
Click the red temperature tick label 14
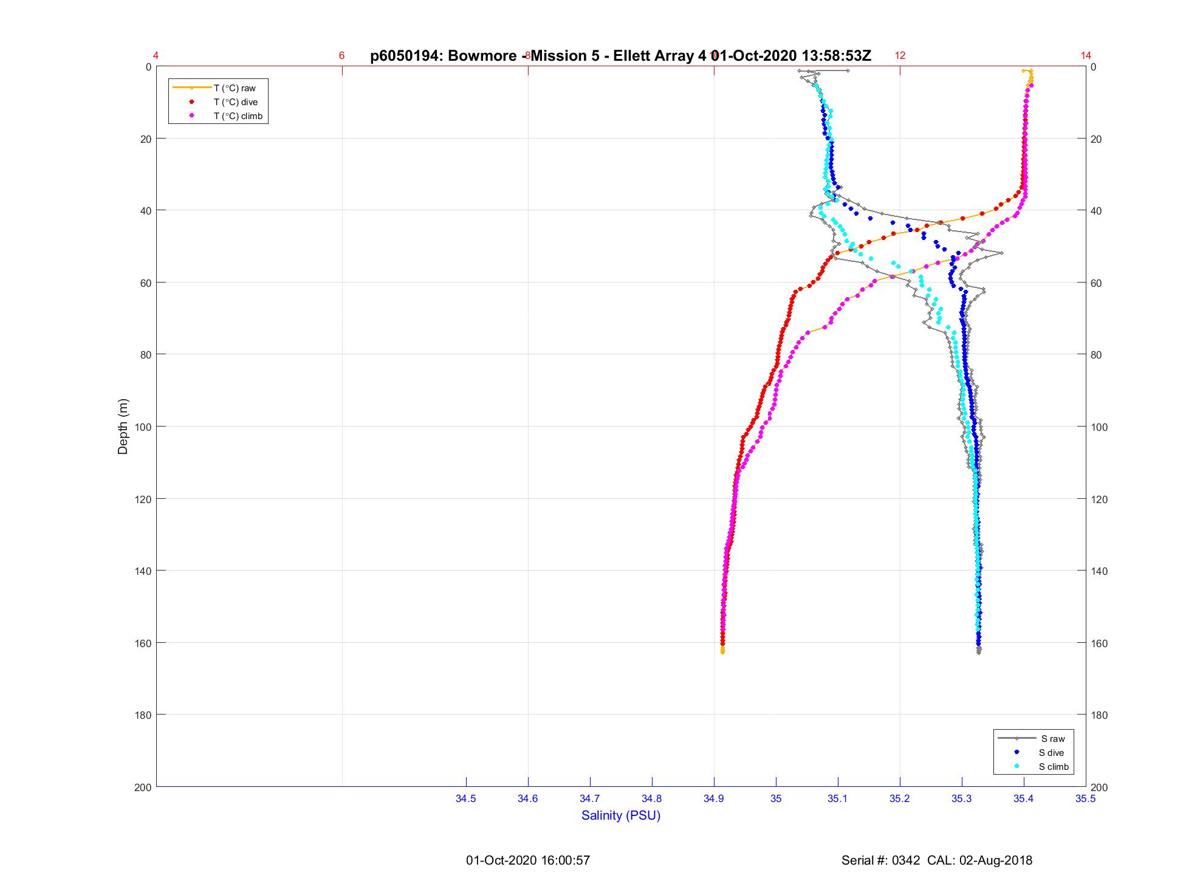(1086, 56)
